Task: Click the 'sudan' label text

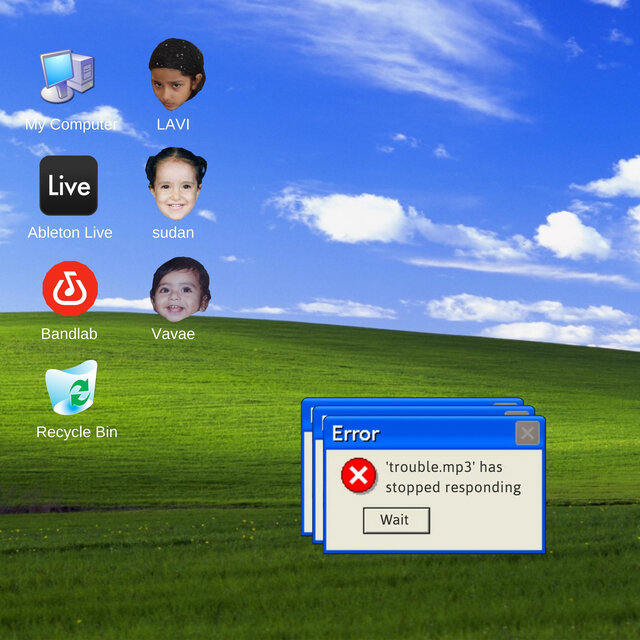Action: [173, 233]
